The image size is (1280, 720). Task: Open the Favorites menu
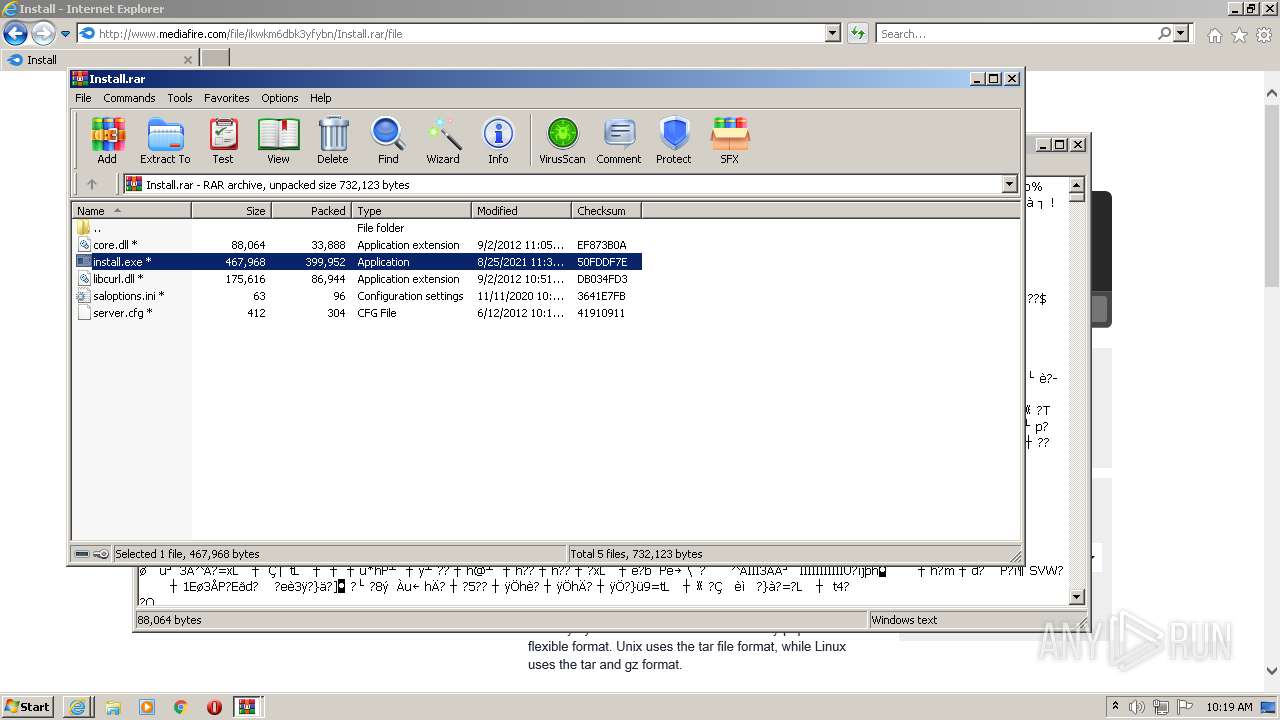[x=227, y=98]
